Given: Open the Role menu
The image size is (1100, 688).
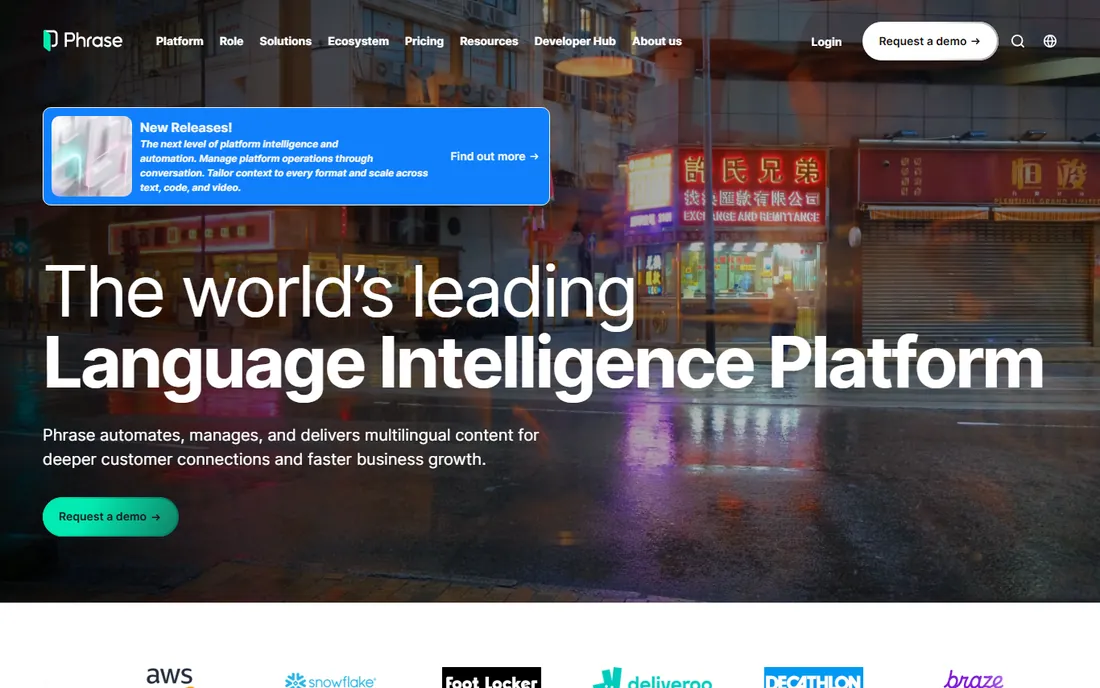Looking at the screenshot, I should tap(231, 41).
